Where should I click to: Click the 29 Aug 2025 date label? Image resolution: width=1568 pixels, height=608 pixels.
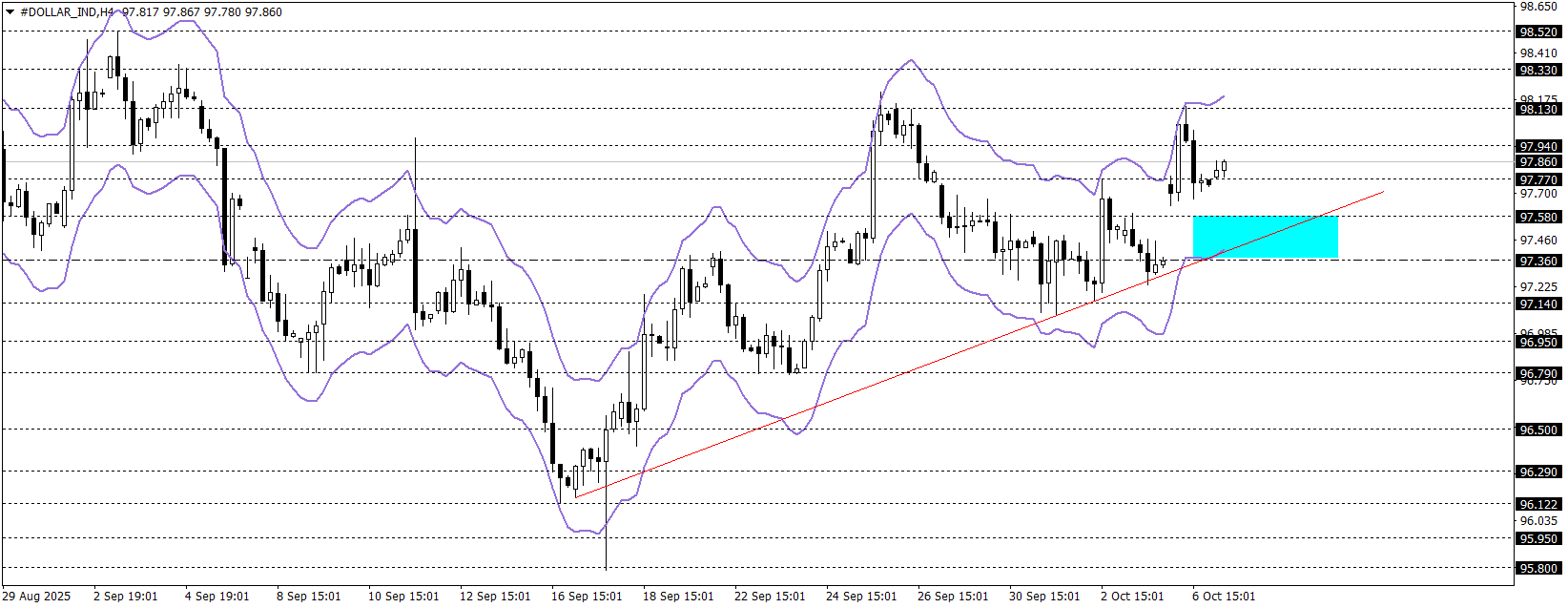tap(36, 597)
